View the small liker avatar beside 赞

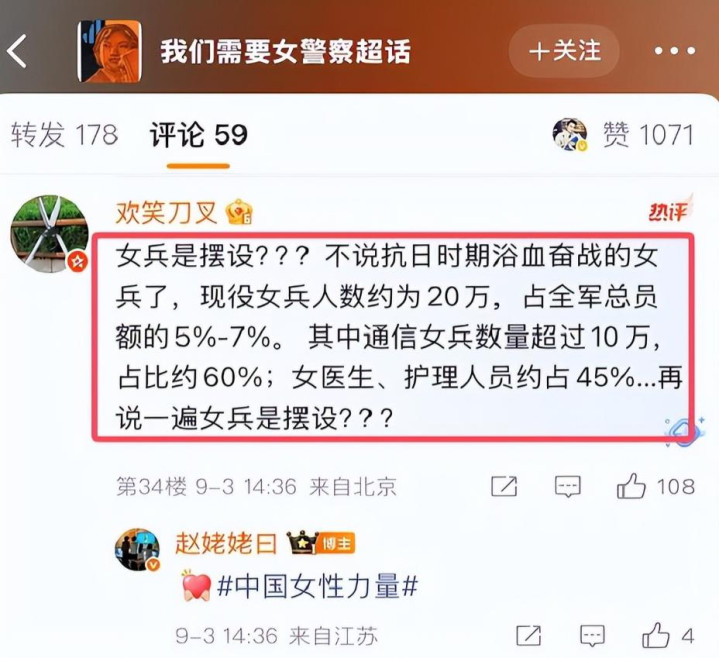point(570,134)
